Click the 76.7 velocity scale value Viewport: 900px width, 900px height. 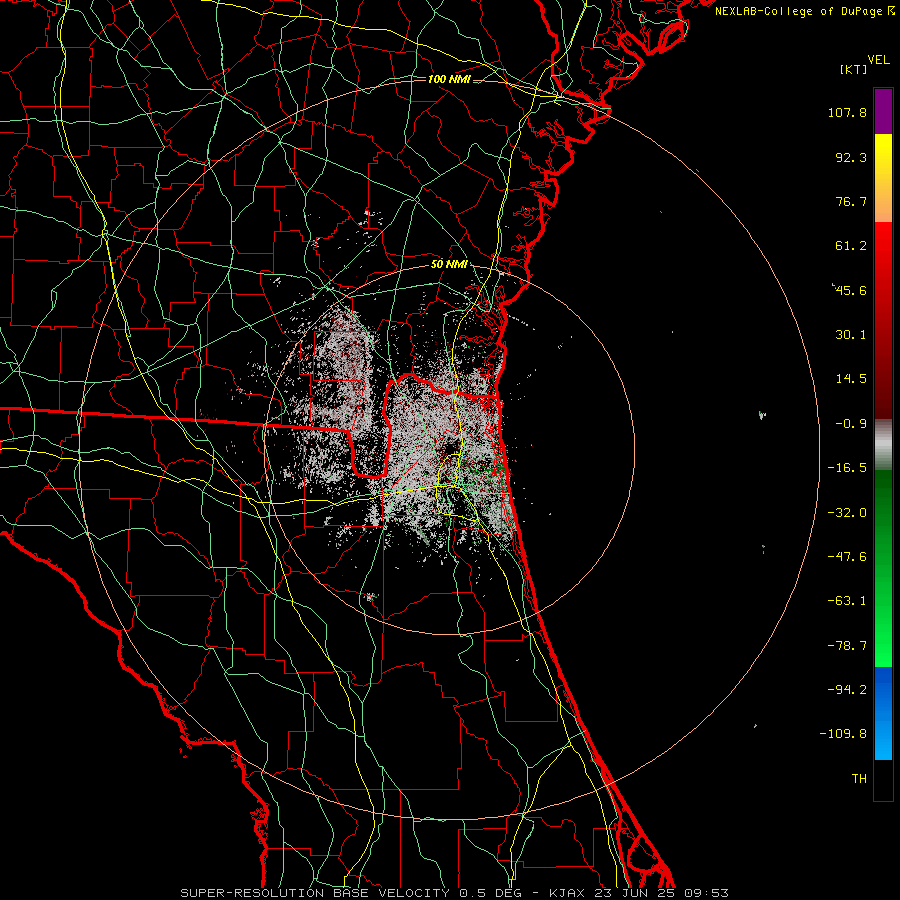(x=851, y=201)
